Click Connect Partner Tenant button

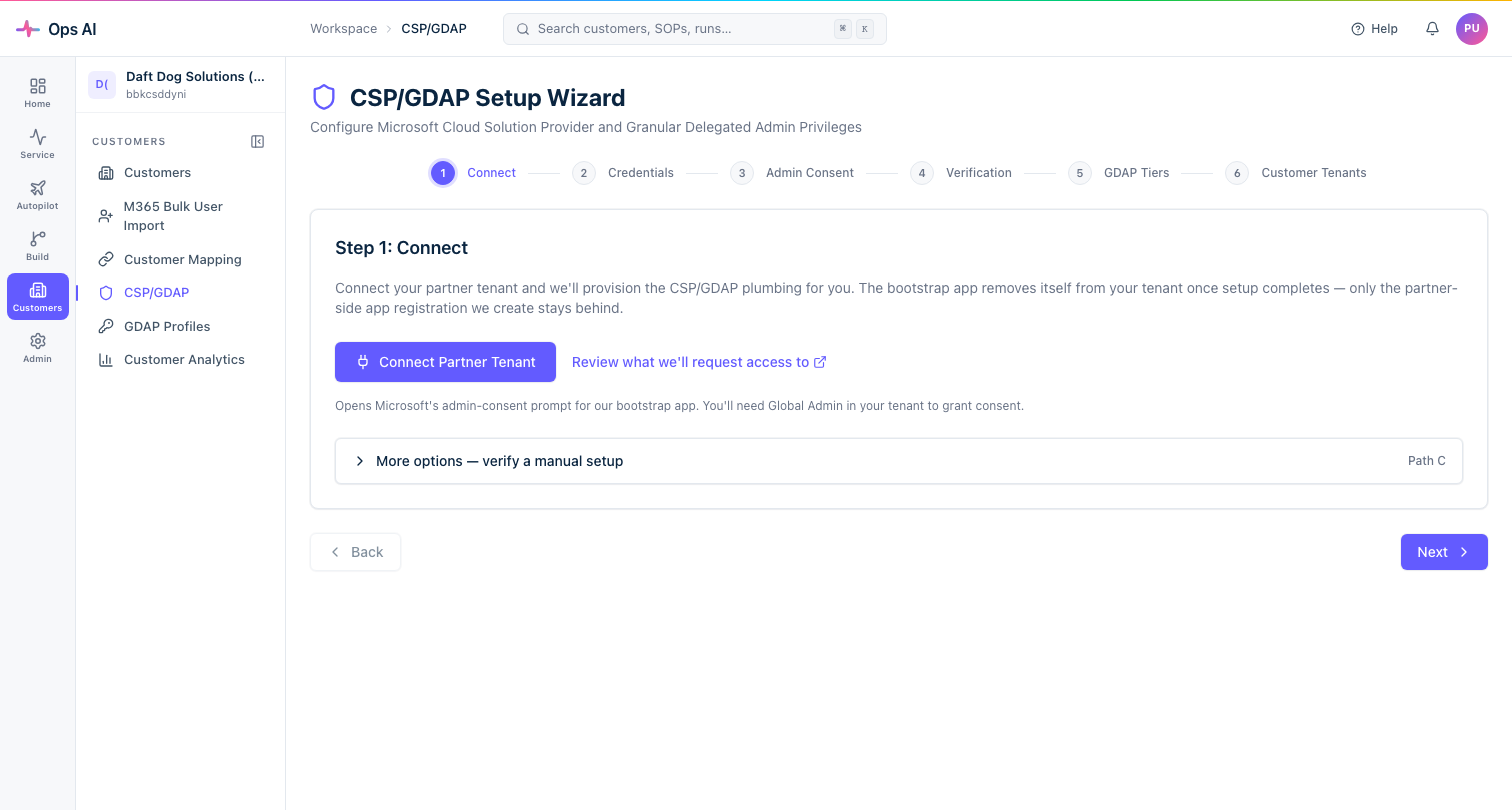(x=445, y=362)
